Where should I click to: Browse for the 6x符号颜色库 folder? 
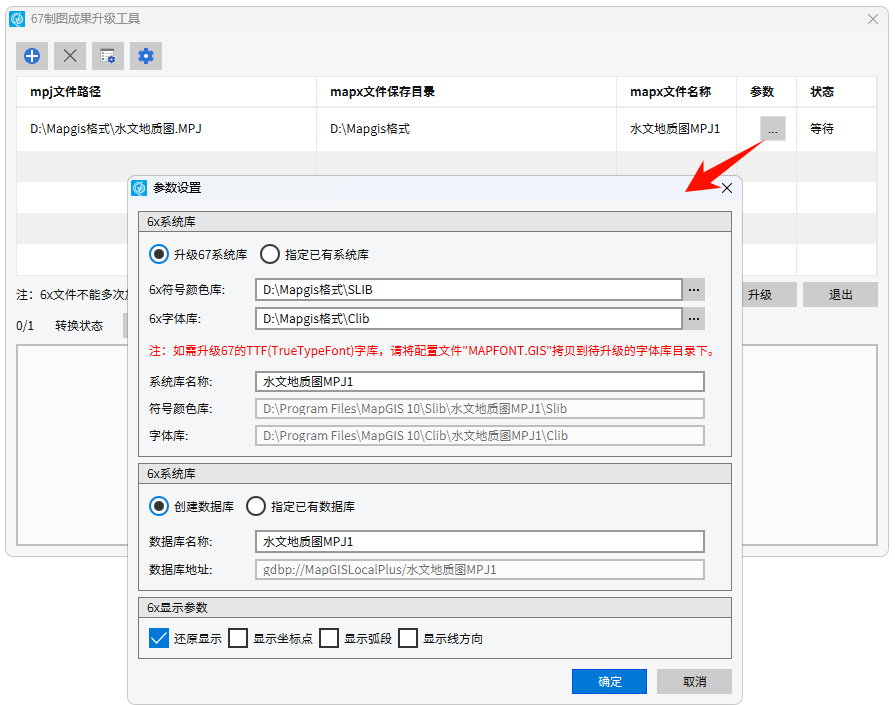(x=694, y=290)
